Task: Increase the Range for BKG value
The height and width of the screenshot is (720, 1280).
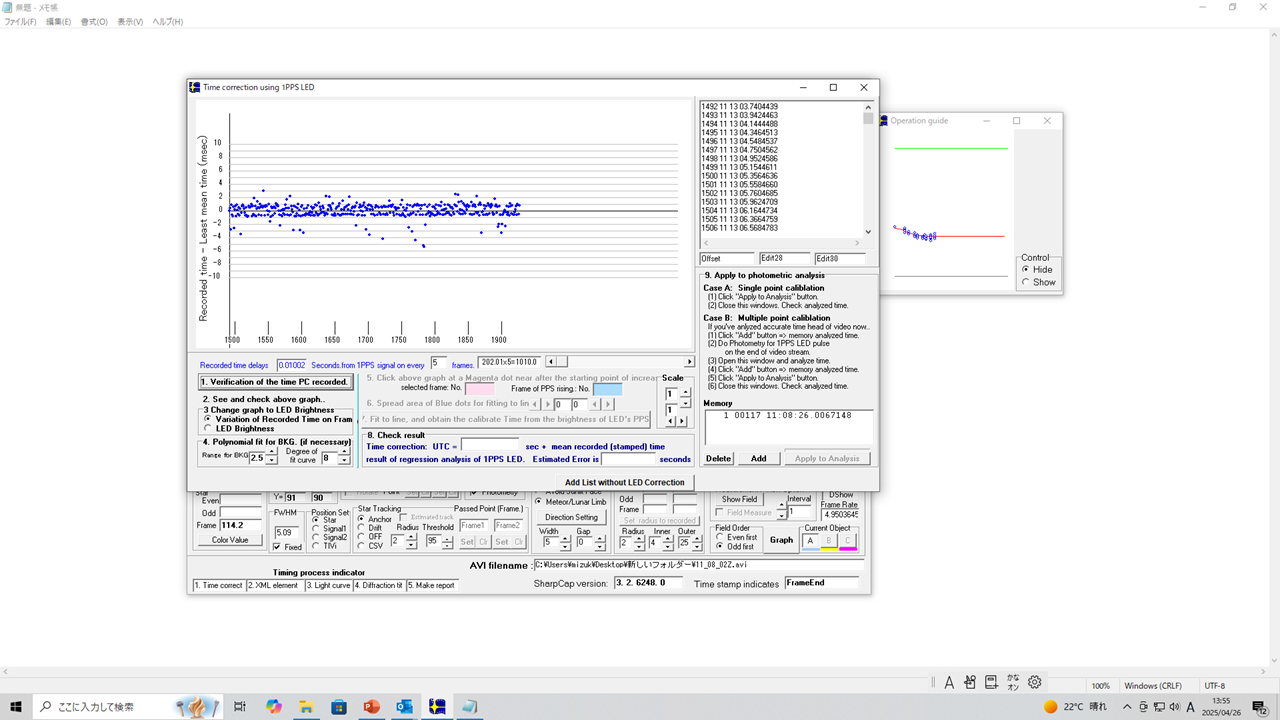Action: tap(271, 453)
